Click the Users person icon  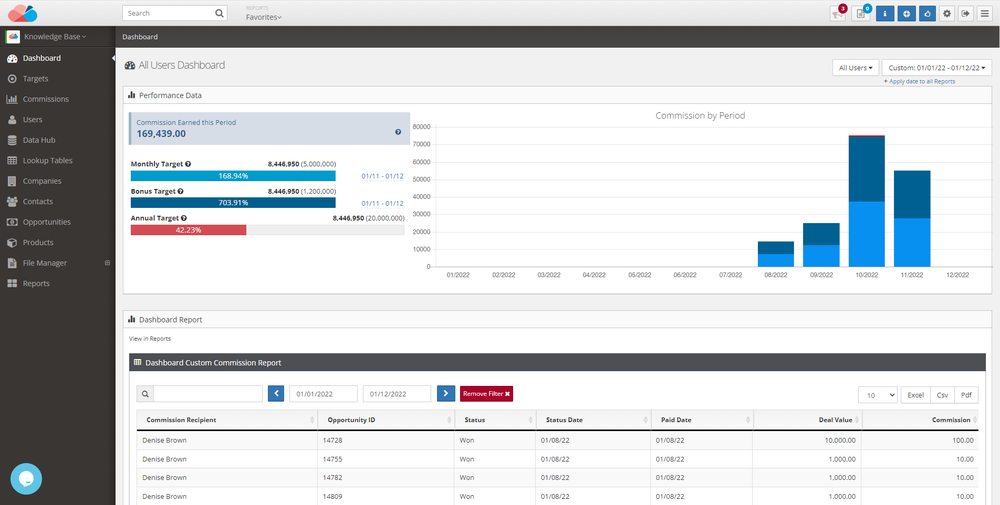(12, 119)
